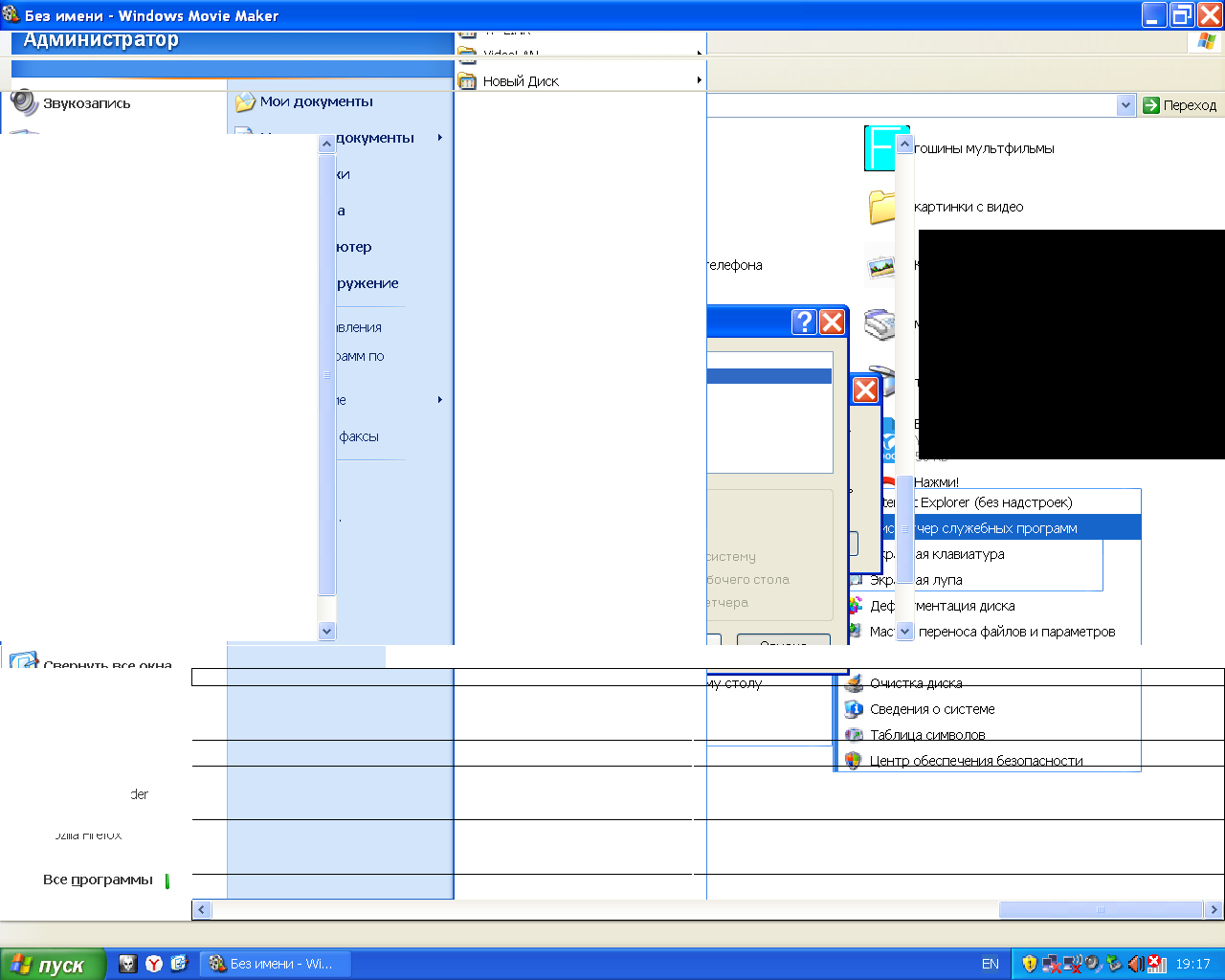Viewport: 1225px width, 980px height.
Task: Switch EN language indicator in taskbar
Action: (x=991, y=964)
